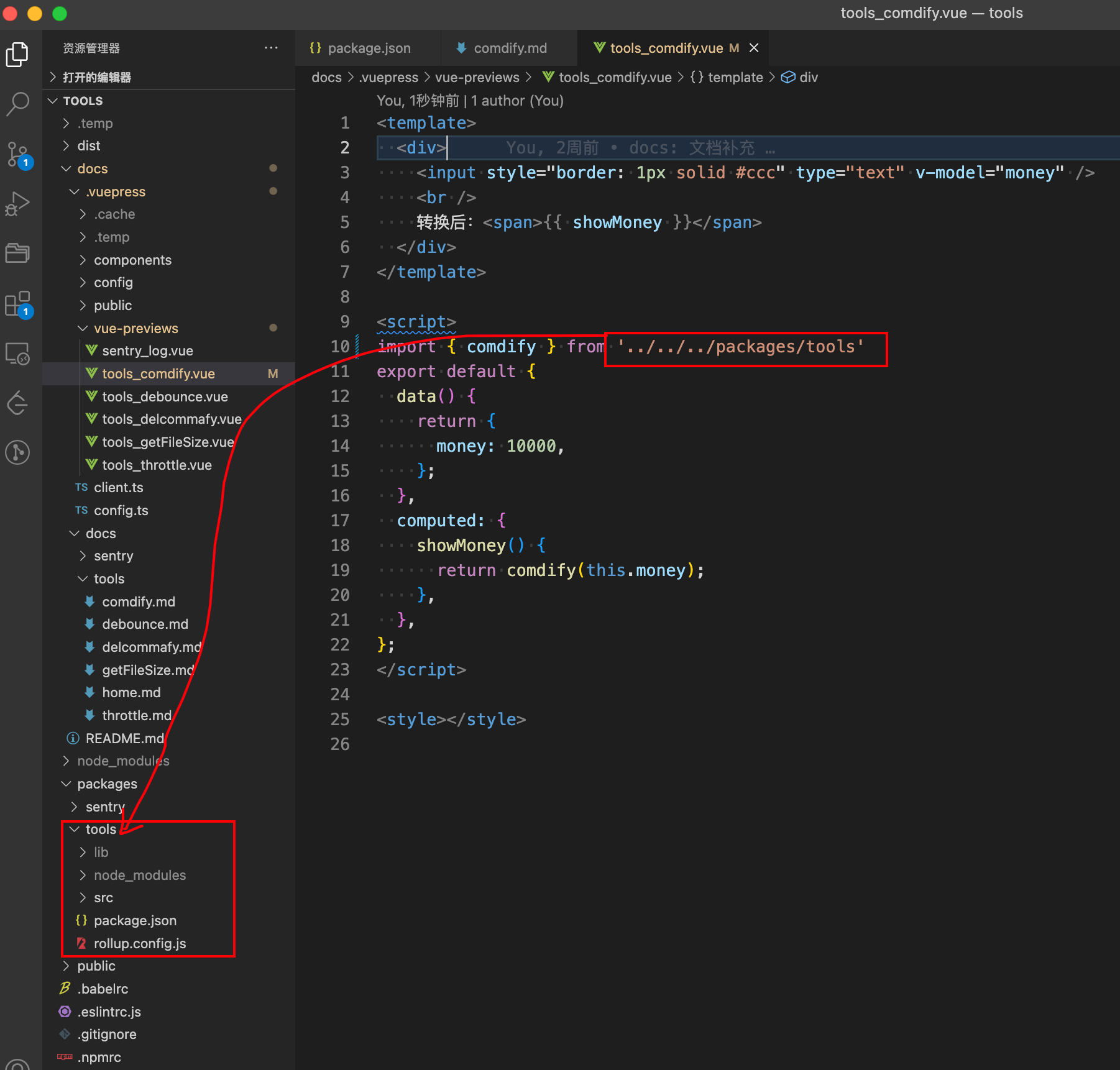Open the Extensions view in activity bar
Viewport: 1120px width, 1070px height.
(x=17, y=304)
